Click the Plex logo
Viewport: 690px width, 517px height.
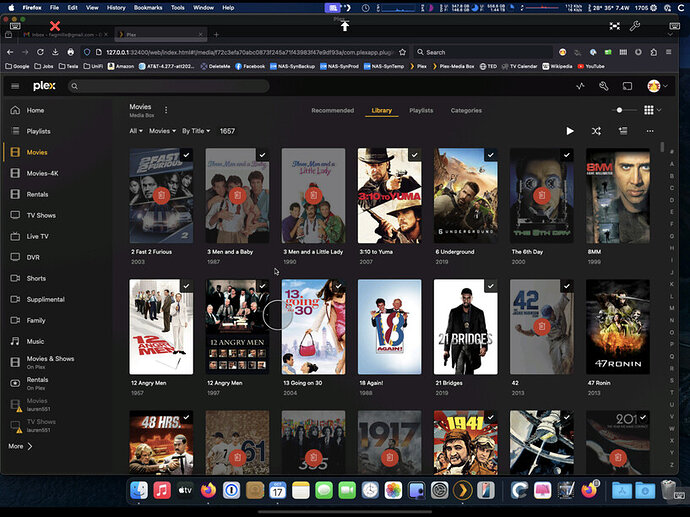[44, 86]
